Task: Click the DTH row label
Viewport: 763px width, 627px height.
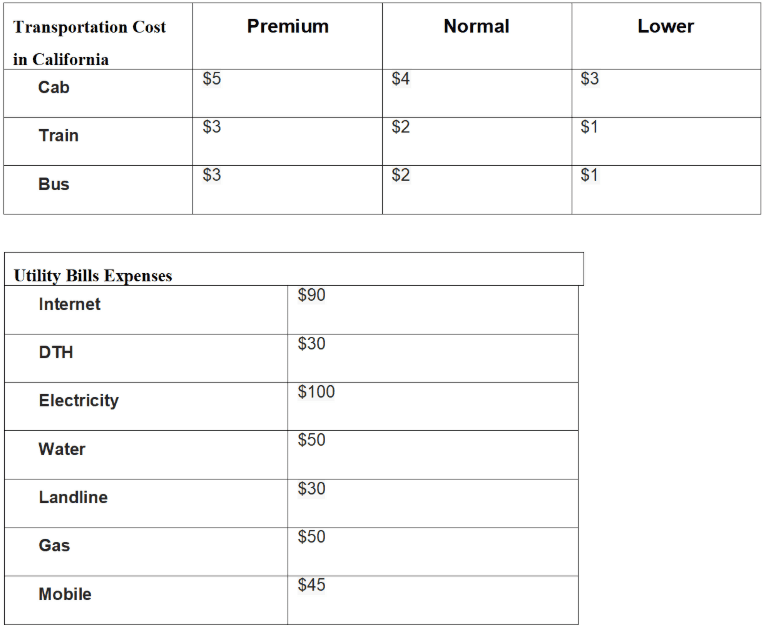Action: pos(56,352)
